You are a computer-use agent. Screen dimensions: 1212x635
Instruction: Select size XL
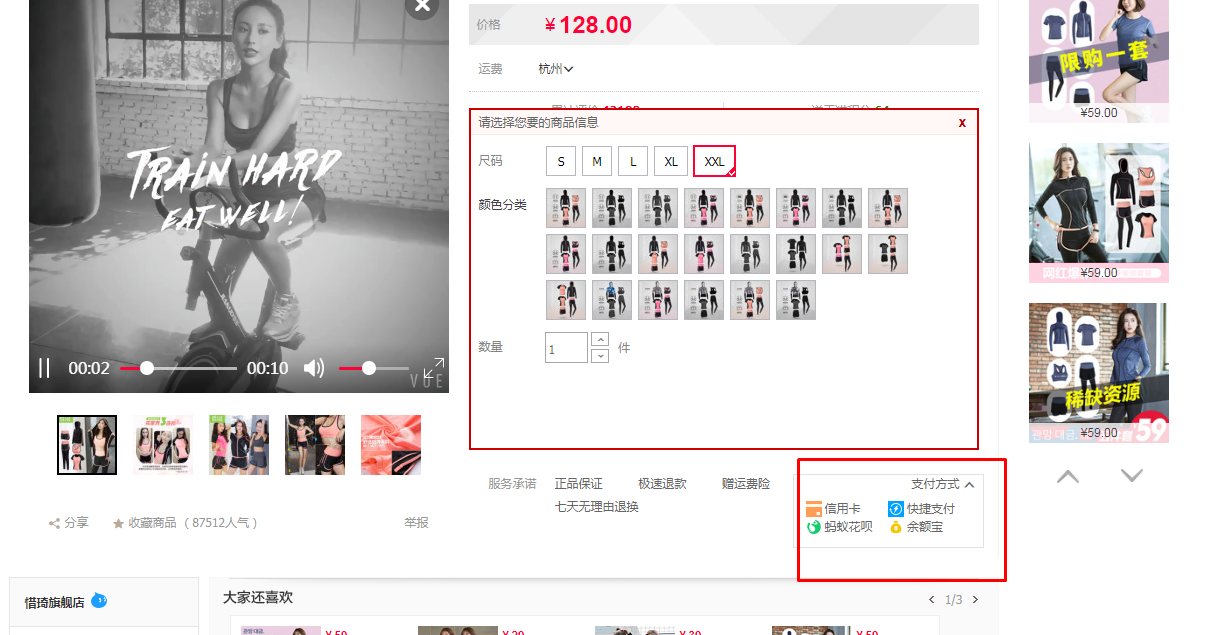point(671,161)
